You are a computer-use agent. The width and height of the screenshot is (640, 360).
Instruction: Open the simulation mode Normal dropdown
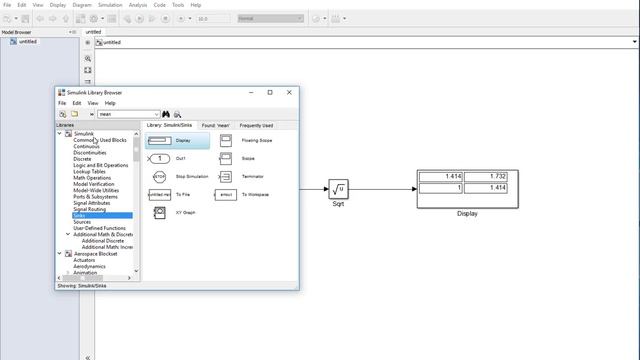tap(271, 19)
